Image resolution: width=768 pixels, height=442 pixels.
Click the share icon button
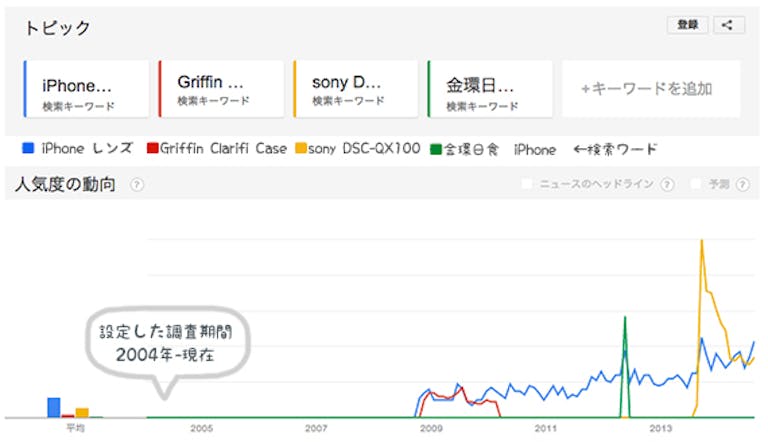pyautogui.click(x=728, y=25)
